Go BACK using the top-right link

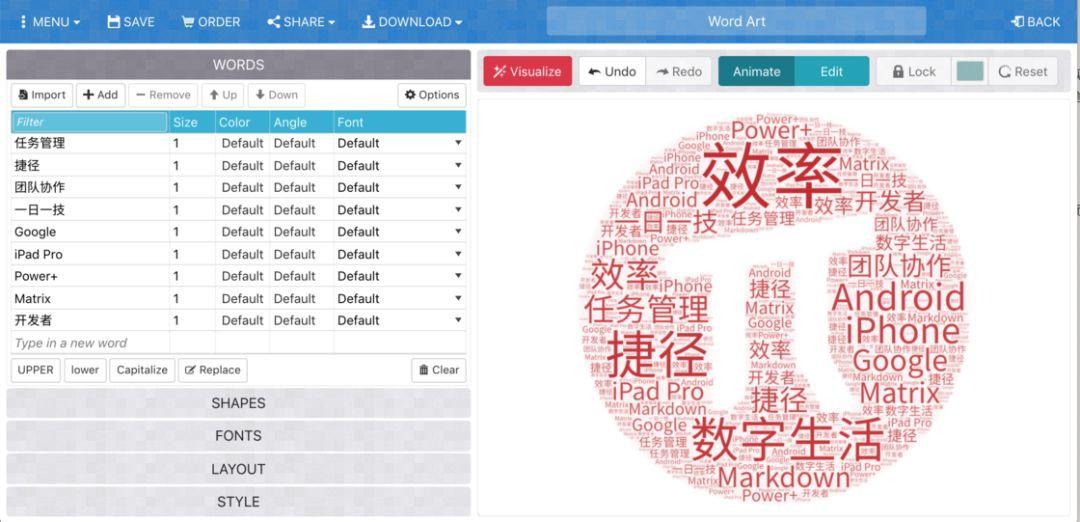(x=1035, y=22)
